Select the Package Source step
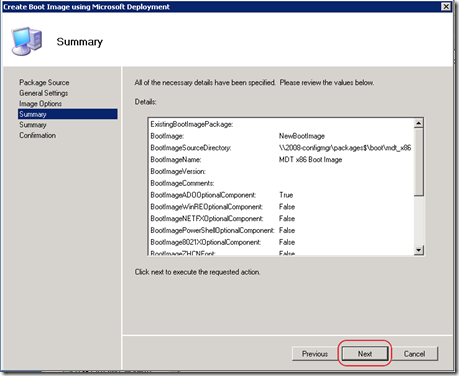 click(44, 82)
